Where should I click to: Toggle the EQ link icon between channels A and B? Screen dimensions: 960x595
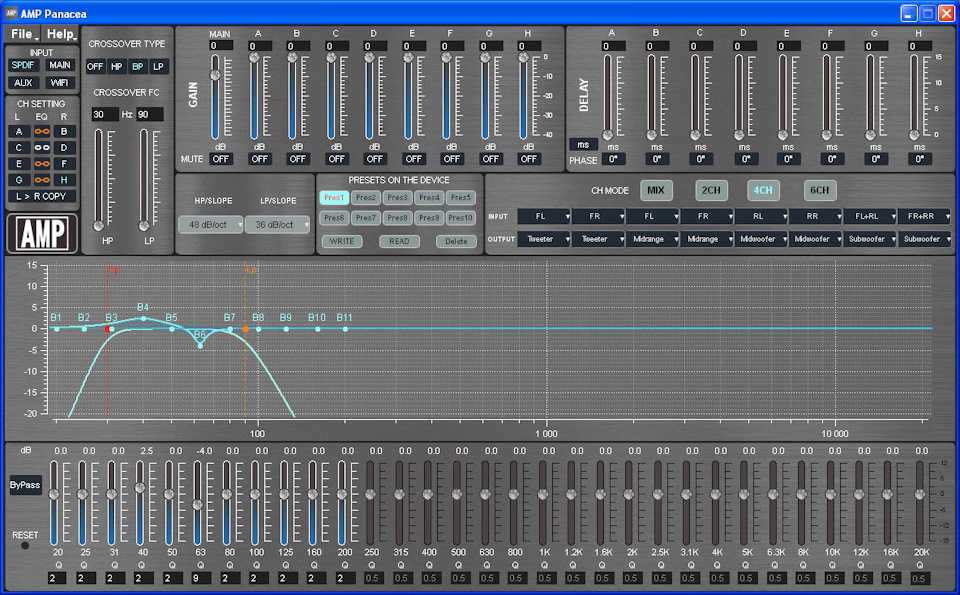[x=42, y=132]
